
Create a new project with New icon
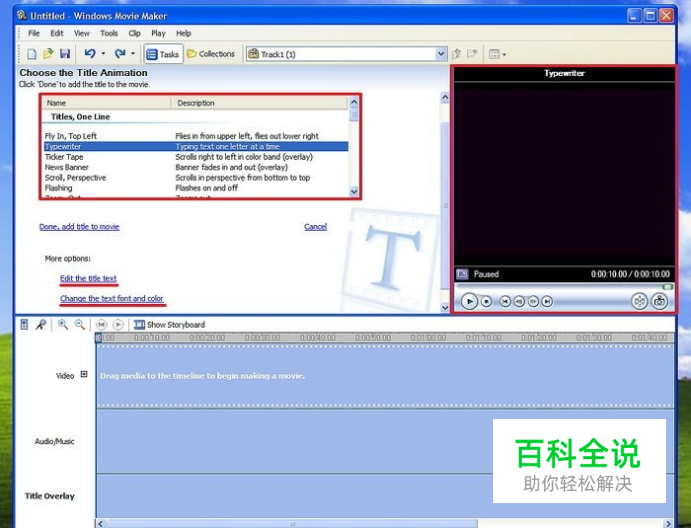[x=32, y=54]
